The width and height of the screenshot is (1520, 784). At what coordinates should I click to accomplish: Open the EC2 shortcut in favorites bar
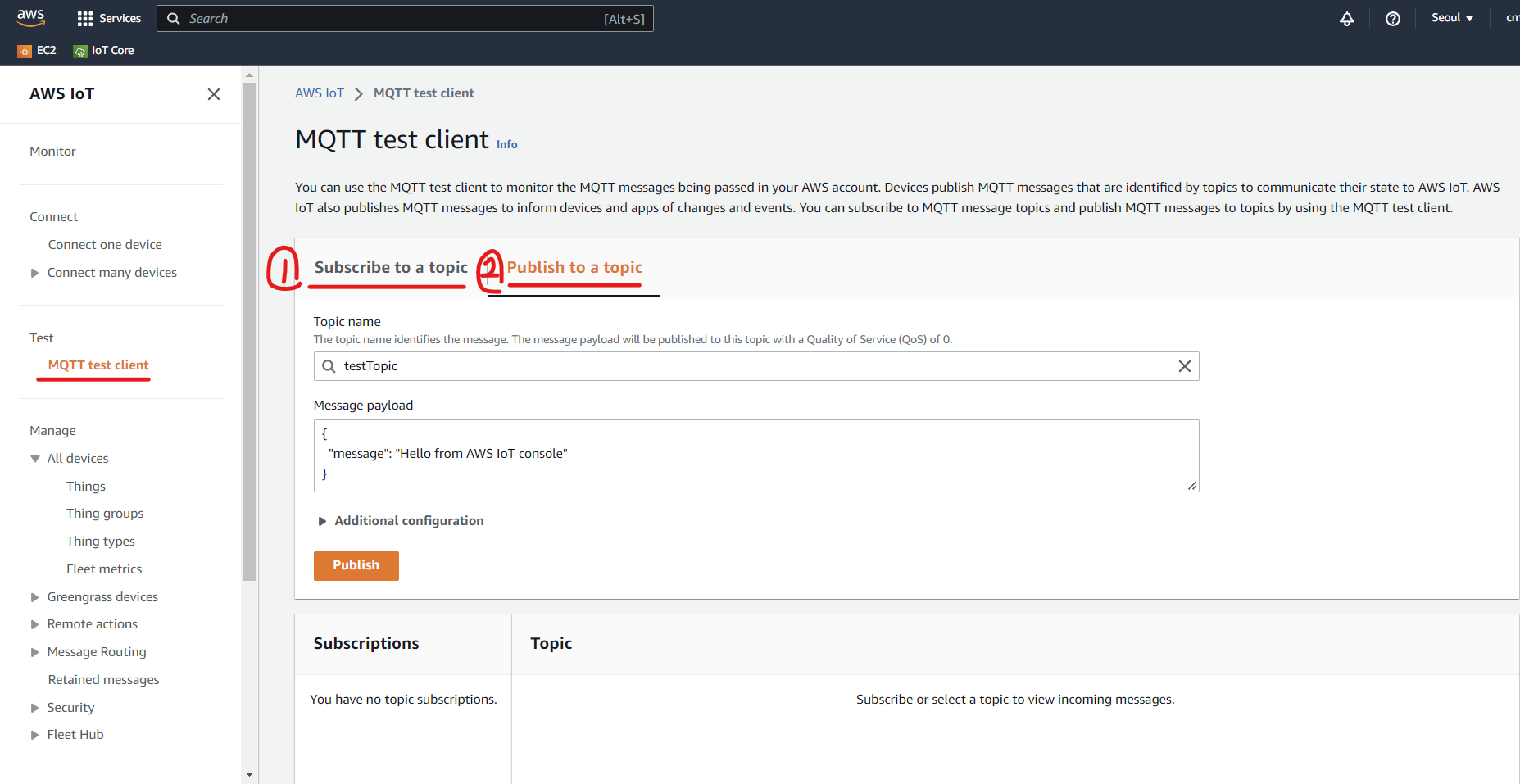(37, 50)
